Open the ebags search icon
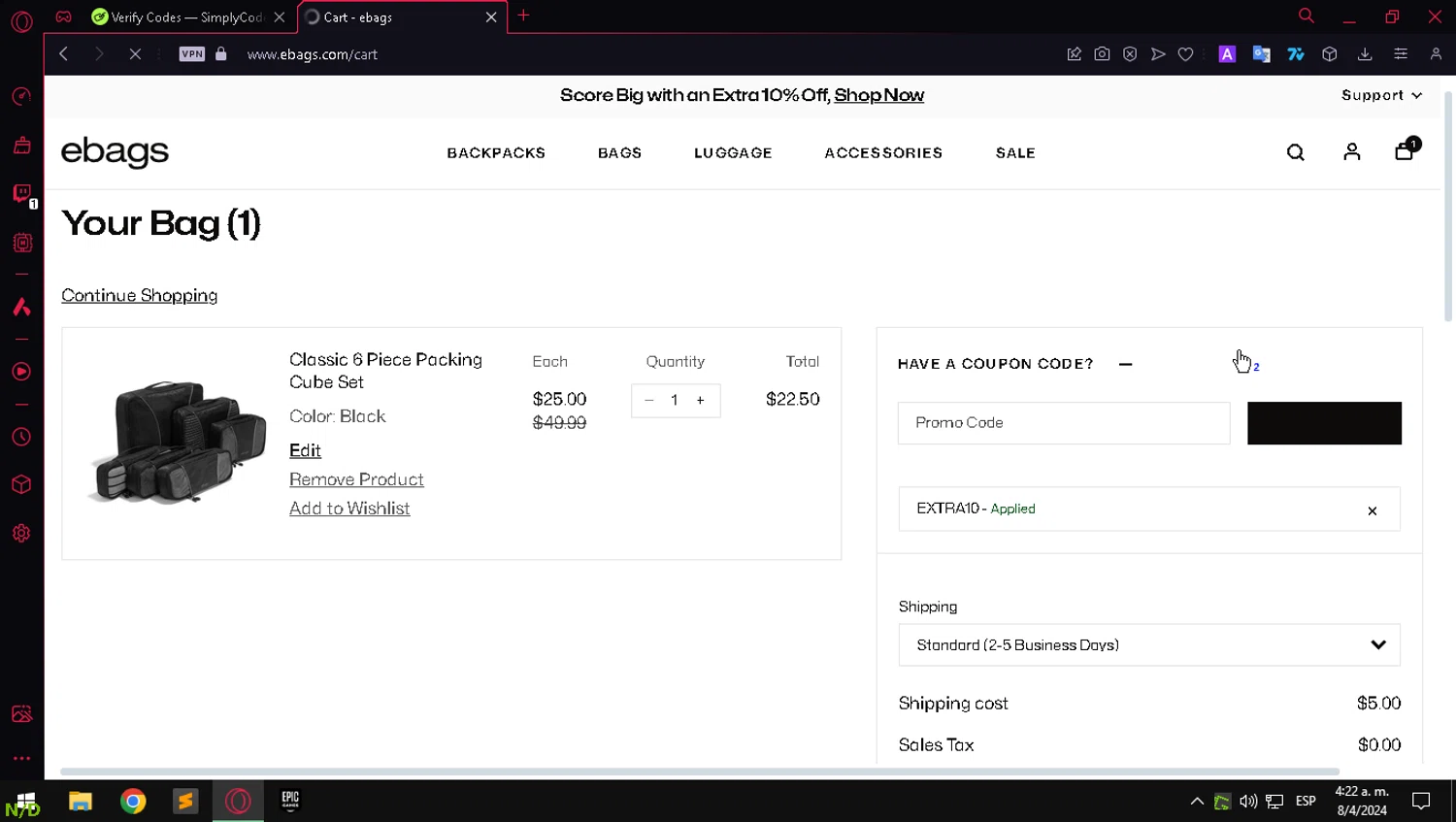This screenshot has height=822, width=1456. pos(1295,152)
